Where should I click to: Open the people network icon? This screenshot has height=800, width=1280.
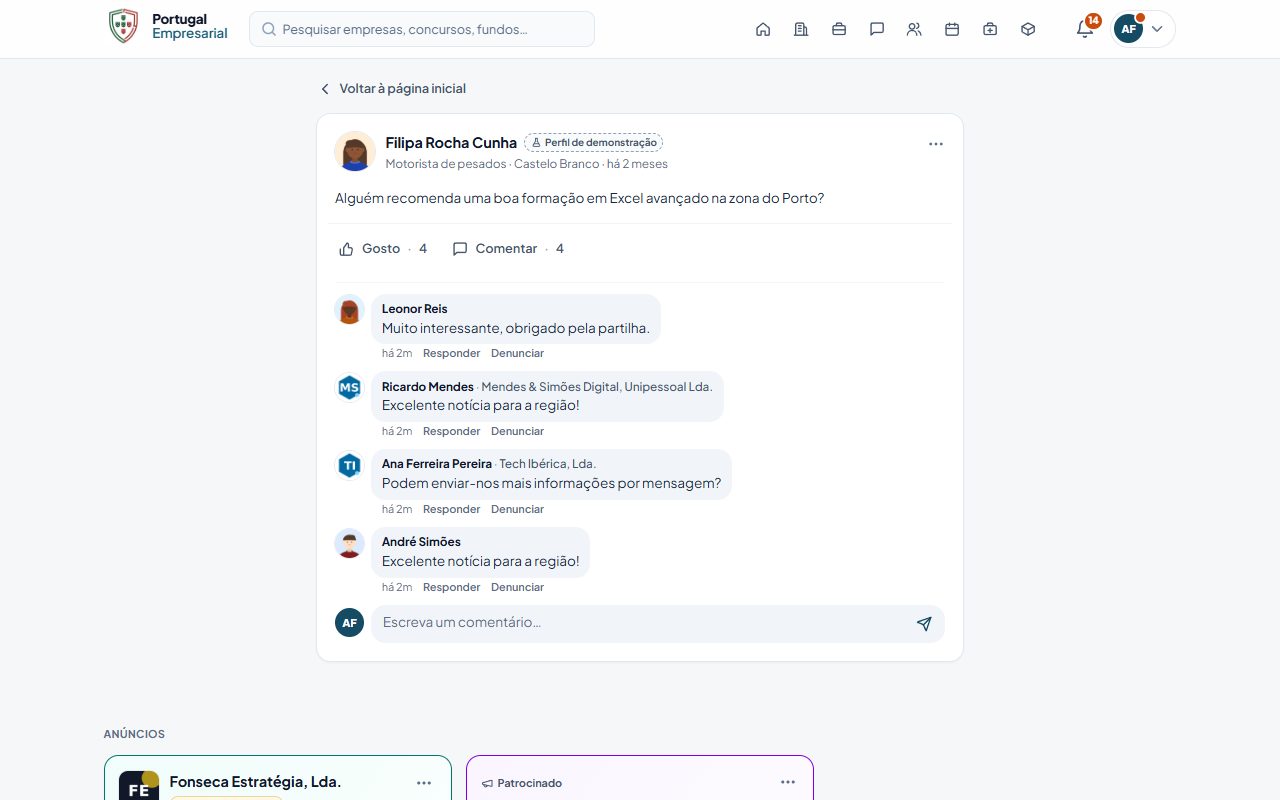[914, 29]
